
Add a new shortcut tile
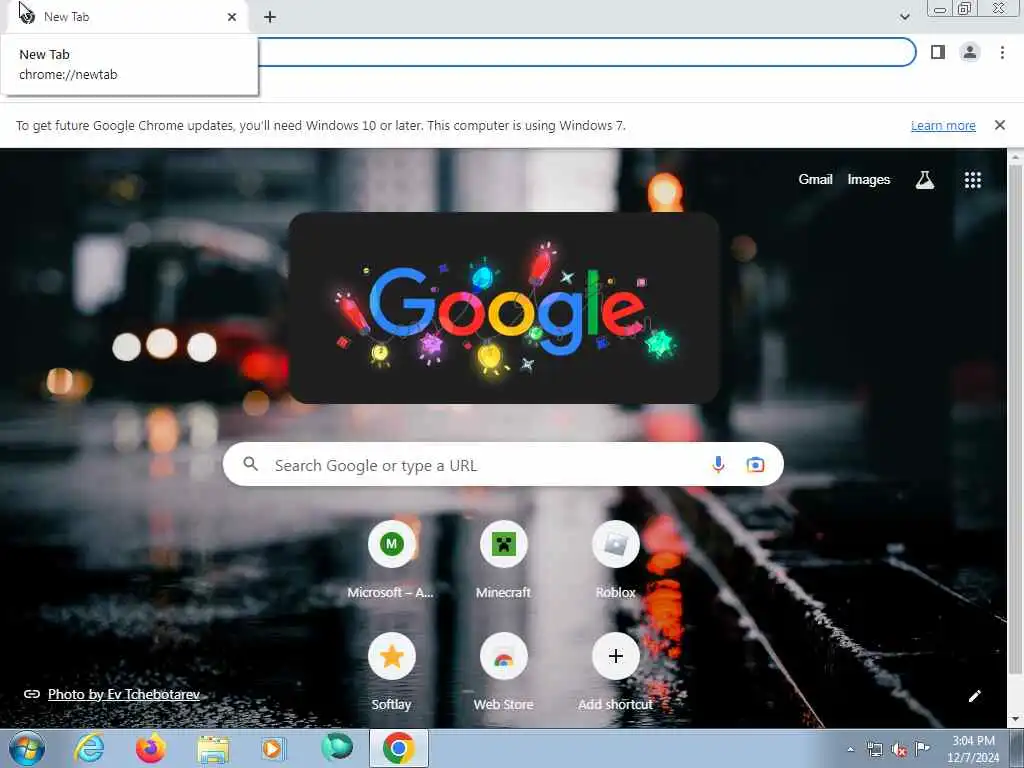[x=615, y=672]
